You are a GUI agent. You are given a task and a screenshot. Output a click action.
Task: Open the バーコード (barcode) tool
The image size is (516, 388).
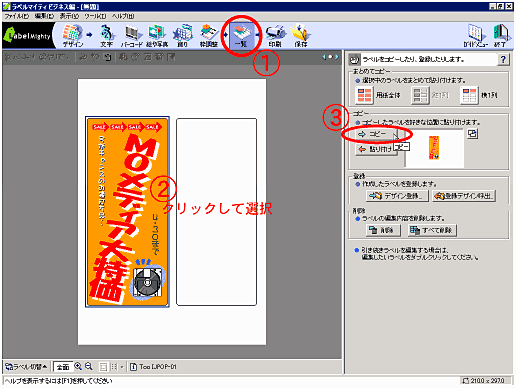[132, 35]
